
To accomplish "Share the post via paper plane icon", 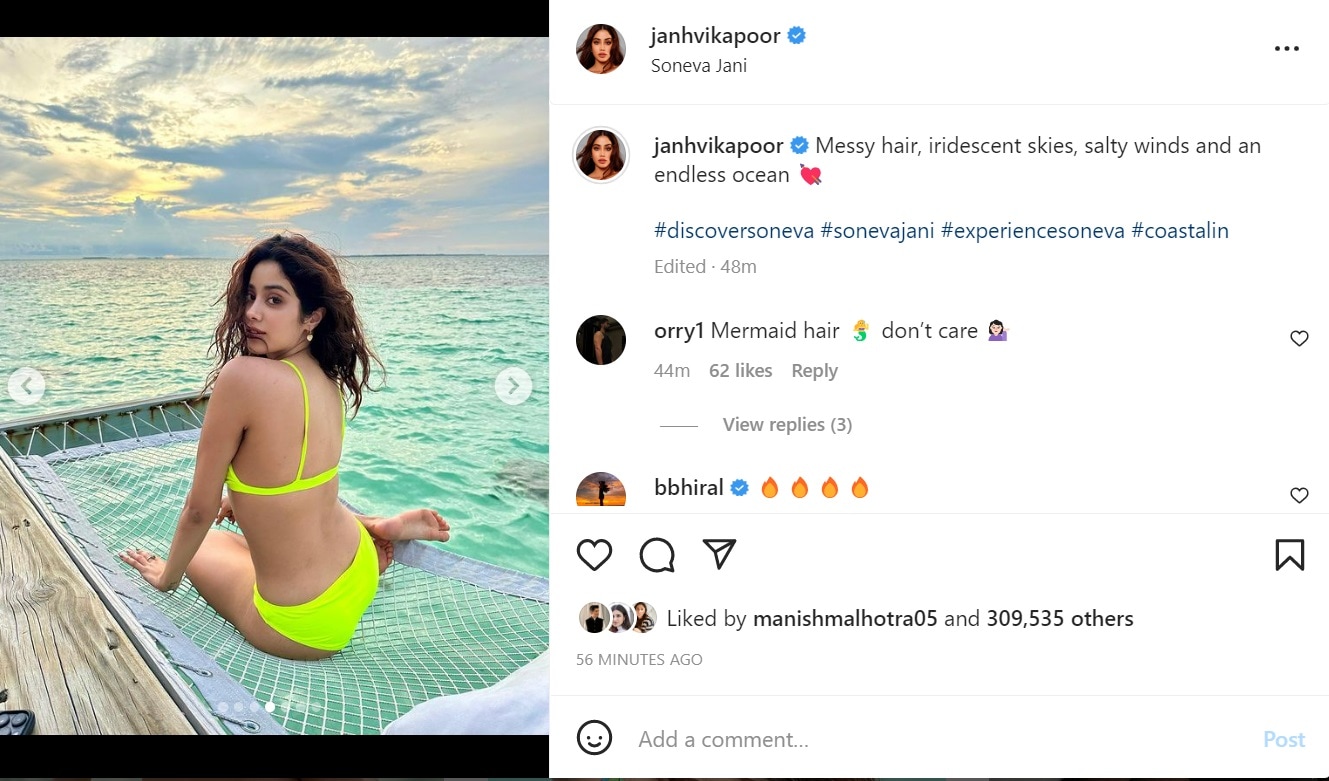I will click(719, 554).
